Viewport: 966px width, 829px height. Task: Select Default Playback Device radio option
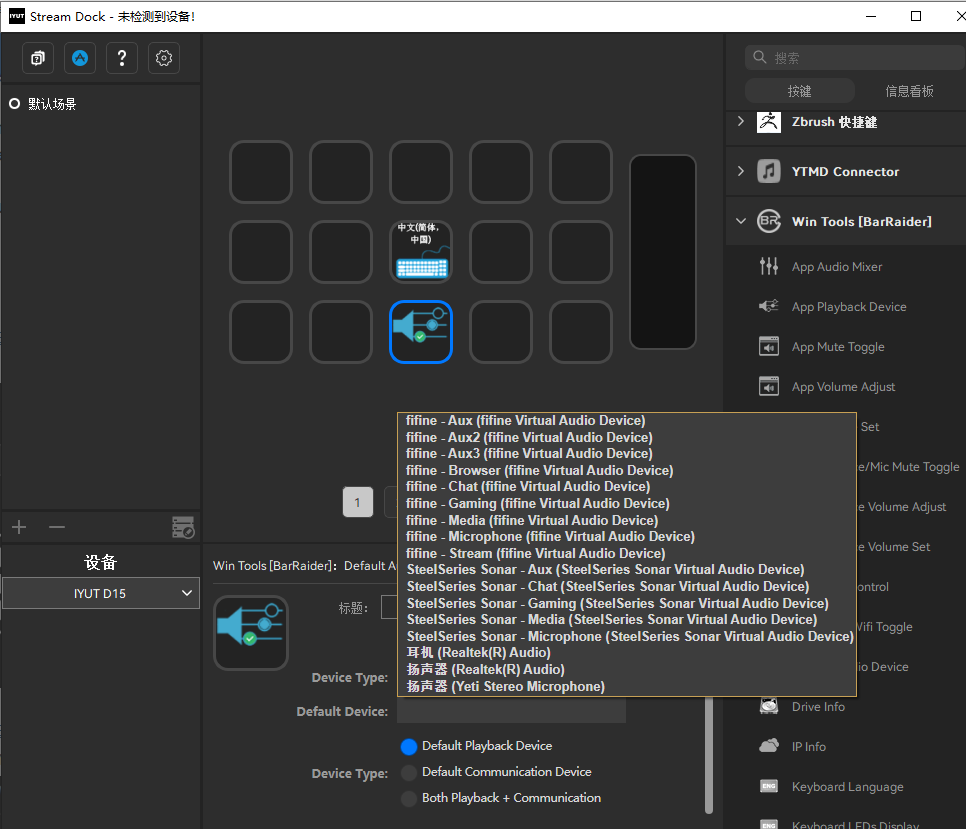(408, 746)
